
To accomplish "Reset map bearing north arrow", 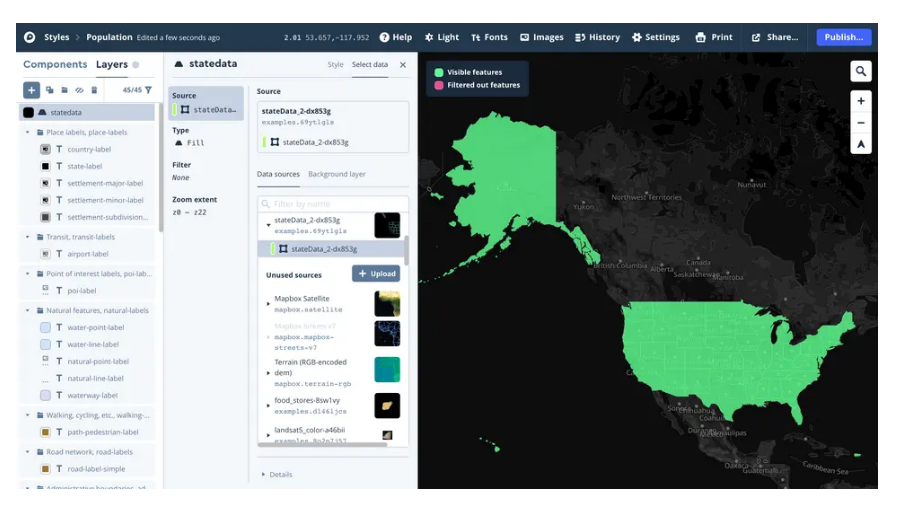I will coord(861,144).
